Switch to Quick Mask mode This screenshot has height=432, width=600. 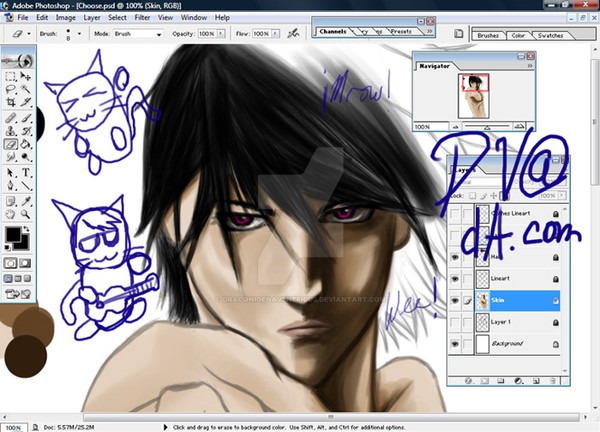point(25,263)
